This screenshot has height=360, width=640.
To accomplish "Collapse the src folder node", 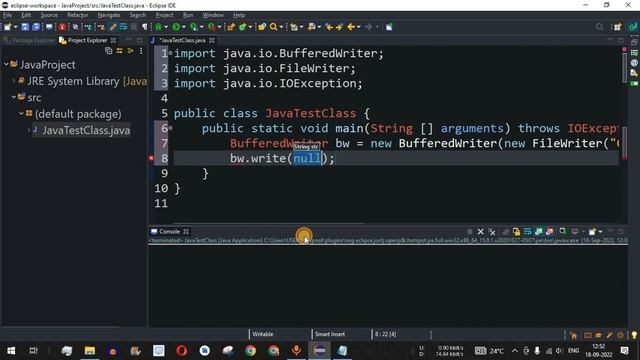I will coord(14,97).
